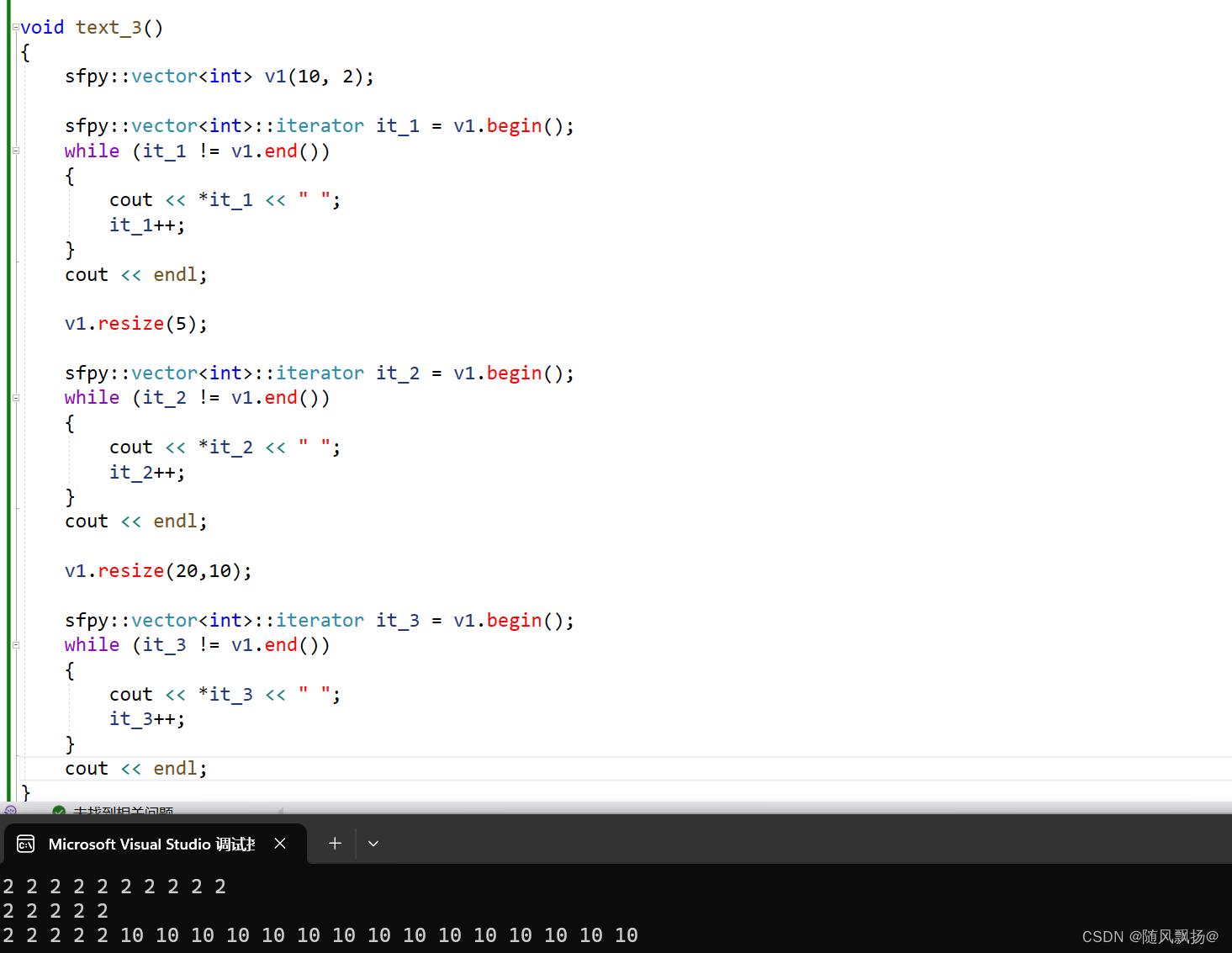Open a new terminal tab with plus button
Screen dimensions: 1232x953
point(335,844)
